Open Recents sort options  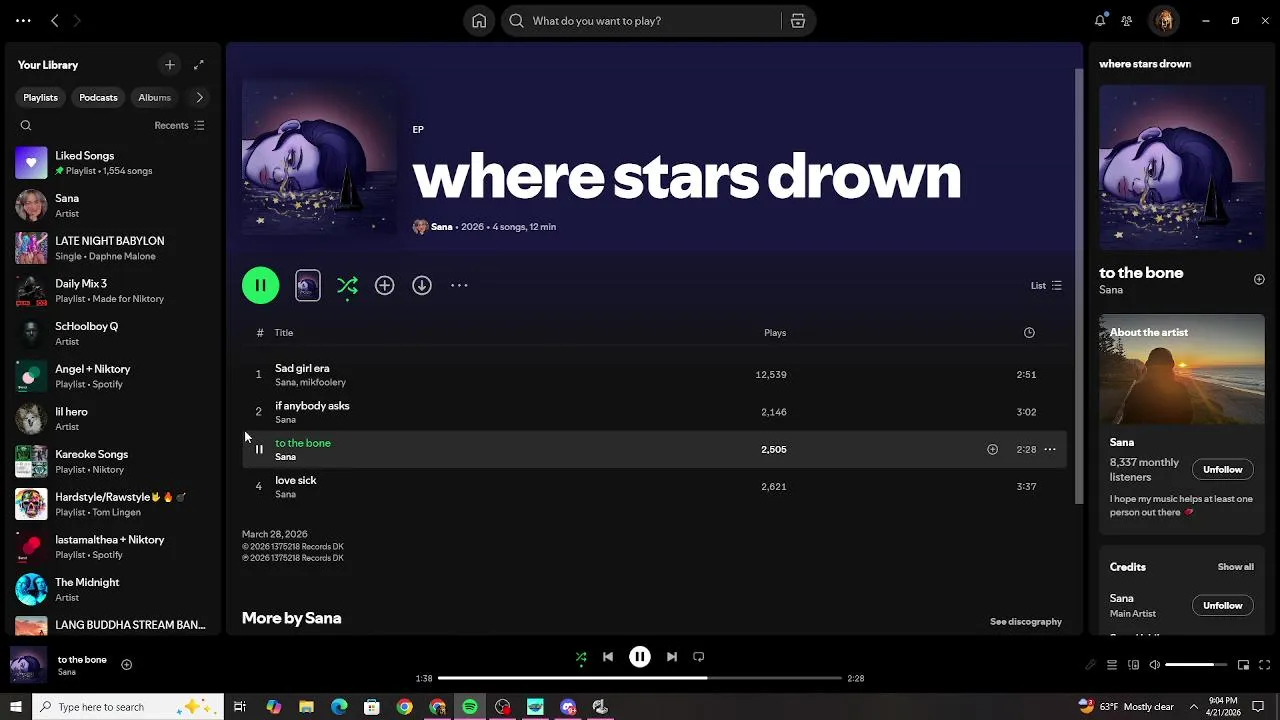(179, 125)
